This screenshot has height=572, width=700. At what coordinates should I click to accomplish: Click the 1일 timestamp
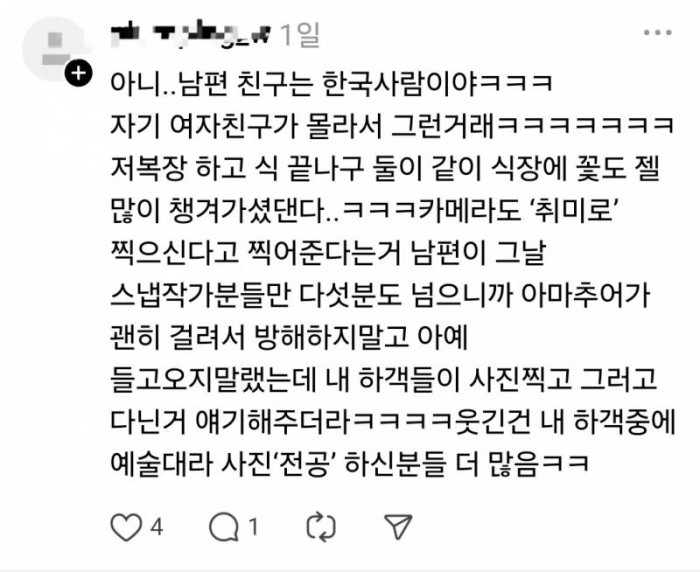point(300,34)
